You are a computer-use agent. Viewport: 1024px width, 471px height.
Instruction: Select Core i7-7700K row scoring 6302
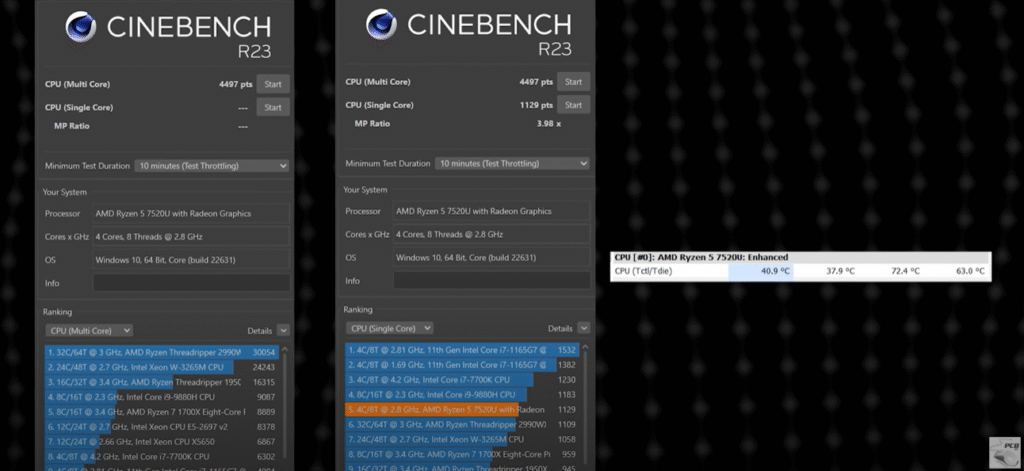pos(162,457)
